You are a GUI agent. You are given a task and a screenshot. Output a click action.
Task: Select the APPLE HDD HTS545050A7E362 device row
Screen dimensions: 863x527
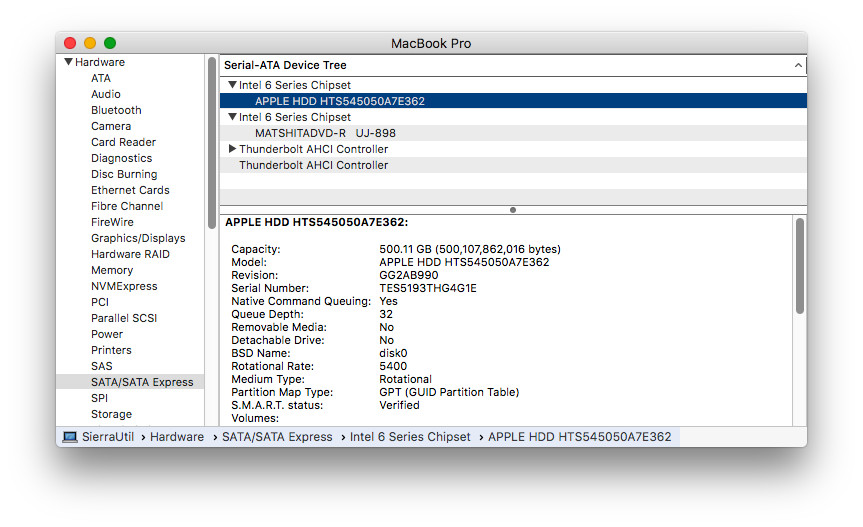coord(513,101)
